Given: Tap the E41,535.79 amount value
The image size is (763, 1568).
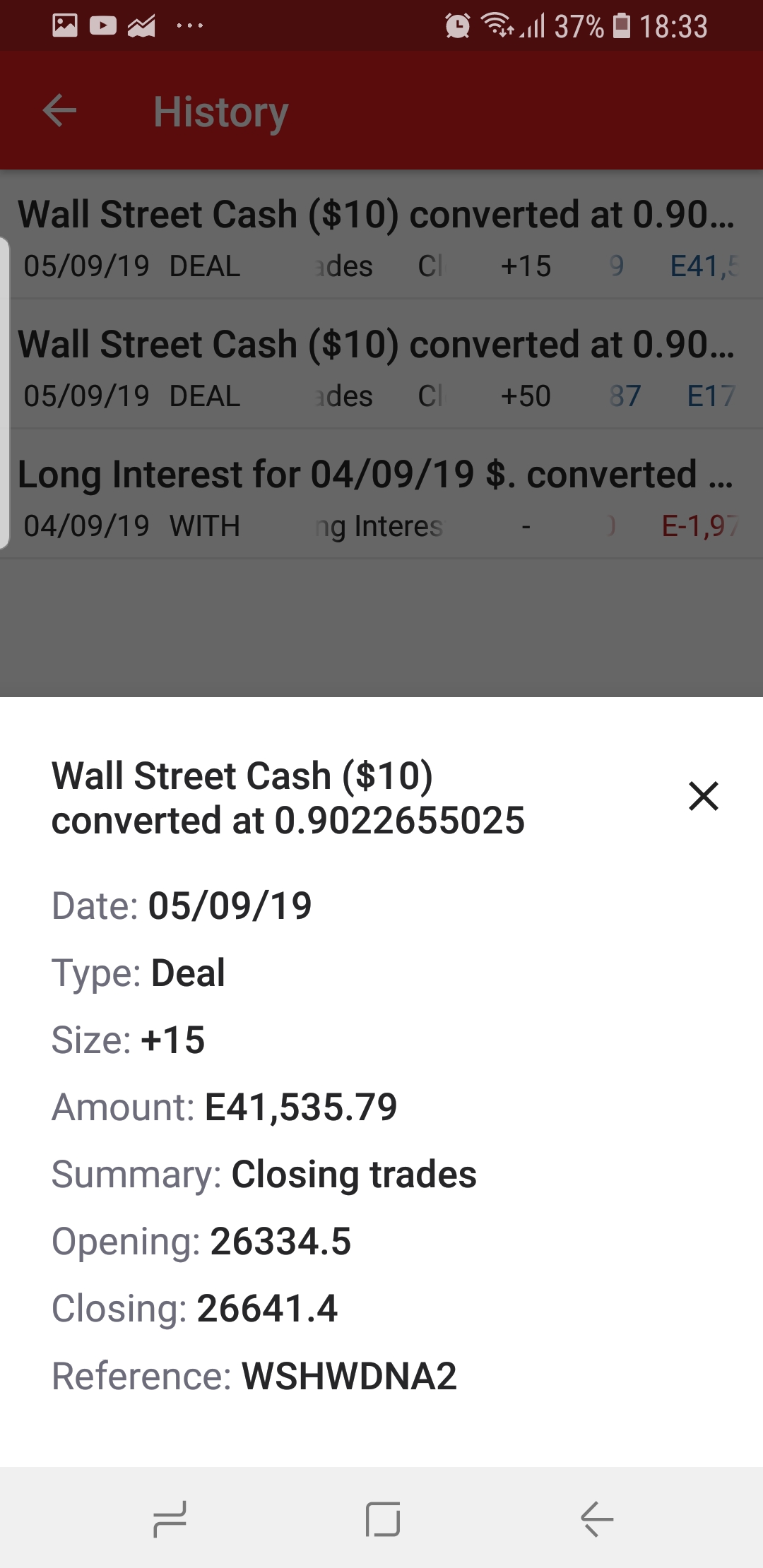Looking at the screenshot, I should click(x=301, y=1107).
